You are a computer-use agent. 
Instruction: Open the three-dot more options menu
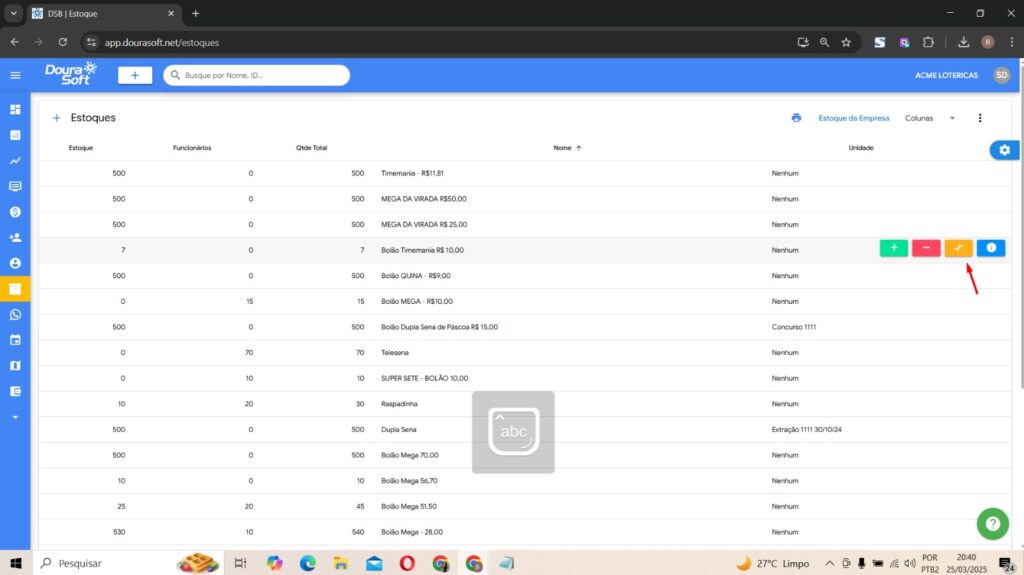[x=980, y=118]
